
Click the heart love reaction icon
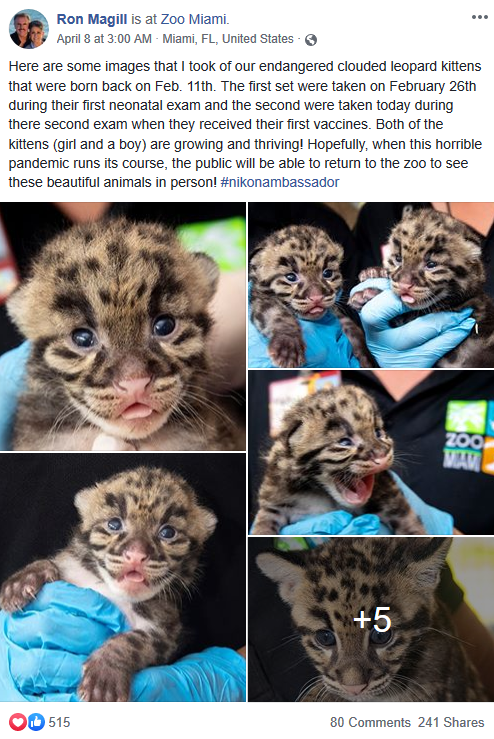coord(18,722)
